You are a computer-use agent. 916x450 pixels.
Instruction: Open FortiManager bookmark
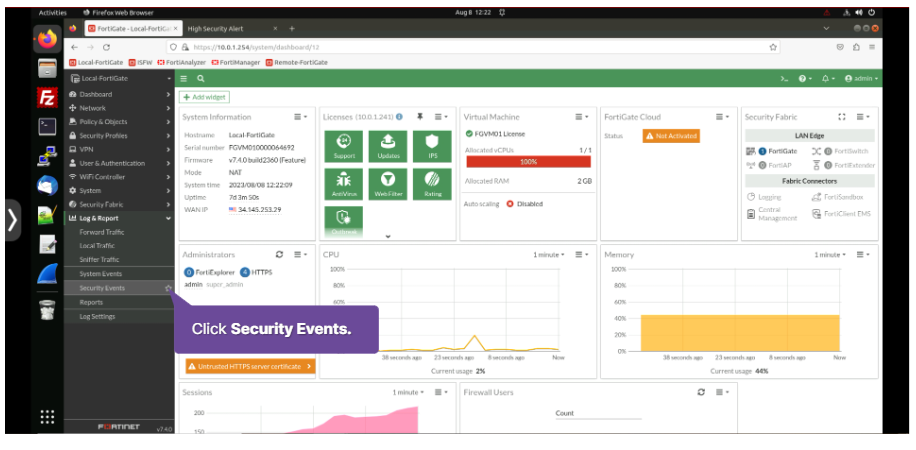[235, 62]
